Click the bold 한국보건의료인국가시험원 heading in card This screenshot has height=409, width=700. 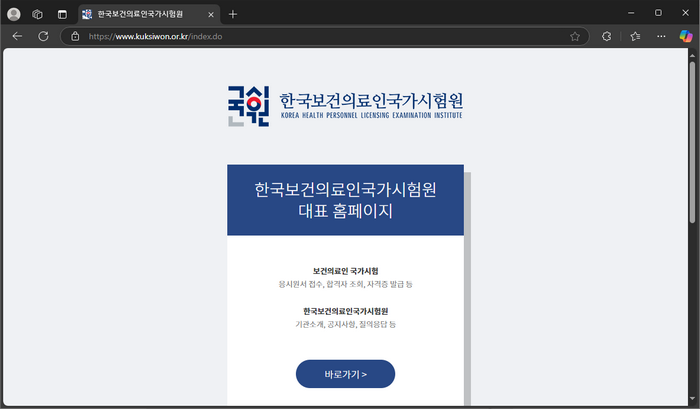(346, 311)
